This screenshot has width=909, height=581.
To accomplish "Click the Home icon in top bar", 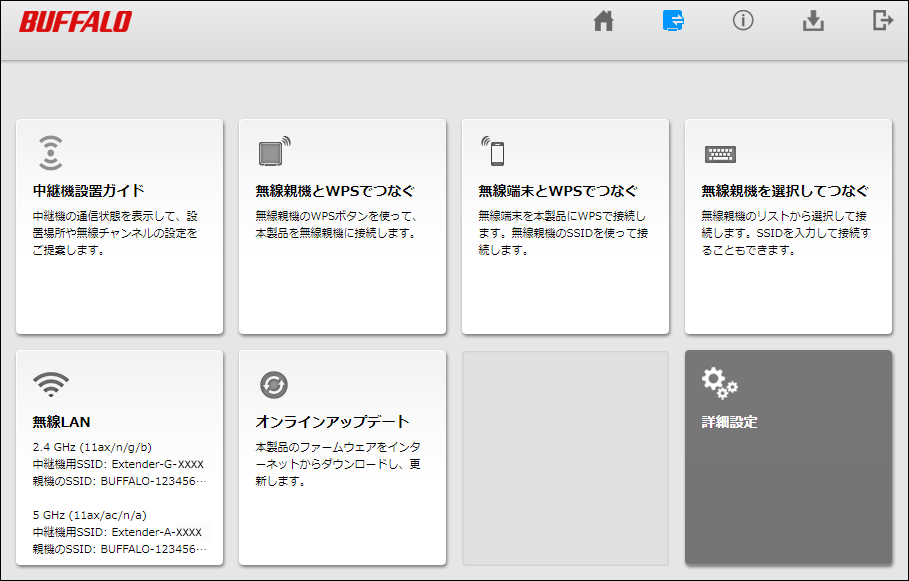I will tap(603, 21).
